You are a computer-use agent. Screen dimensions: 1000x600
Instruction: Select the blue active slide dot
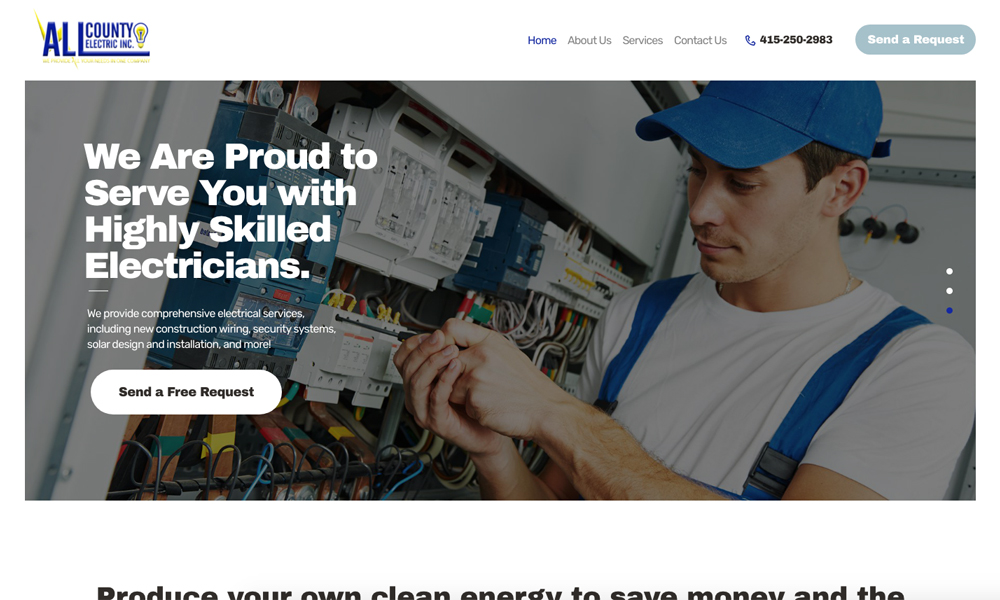(949, 311)
